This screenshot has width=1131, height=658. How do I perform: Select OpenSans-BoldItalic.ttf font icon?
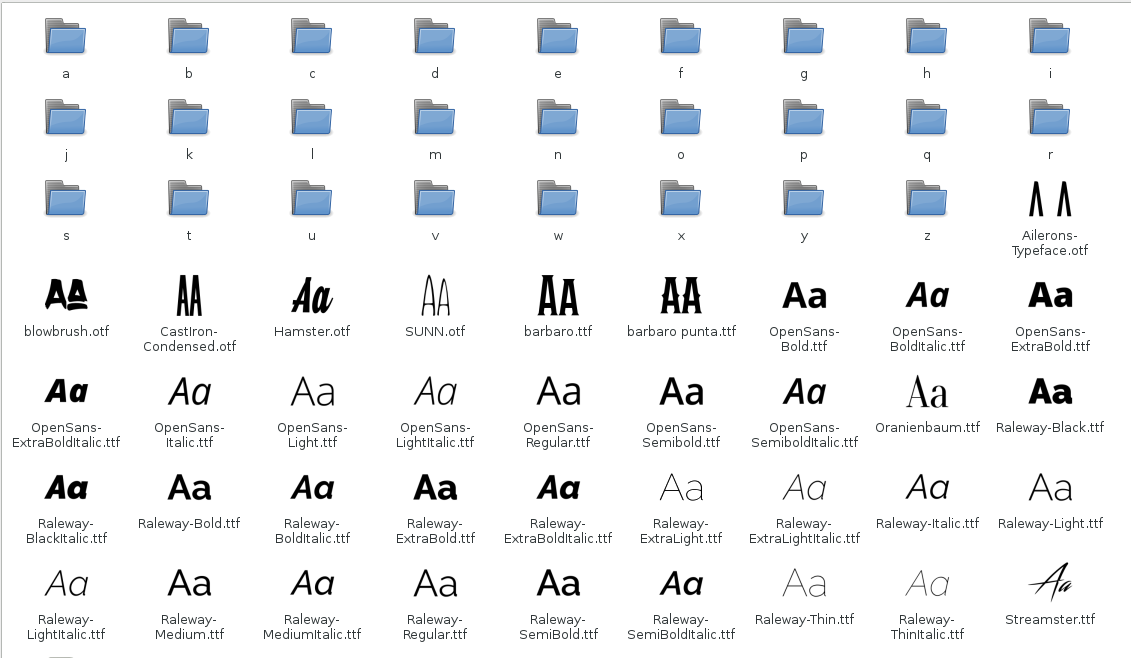[x=927, y=296]
